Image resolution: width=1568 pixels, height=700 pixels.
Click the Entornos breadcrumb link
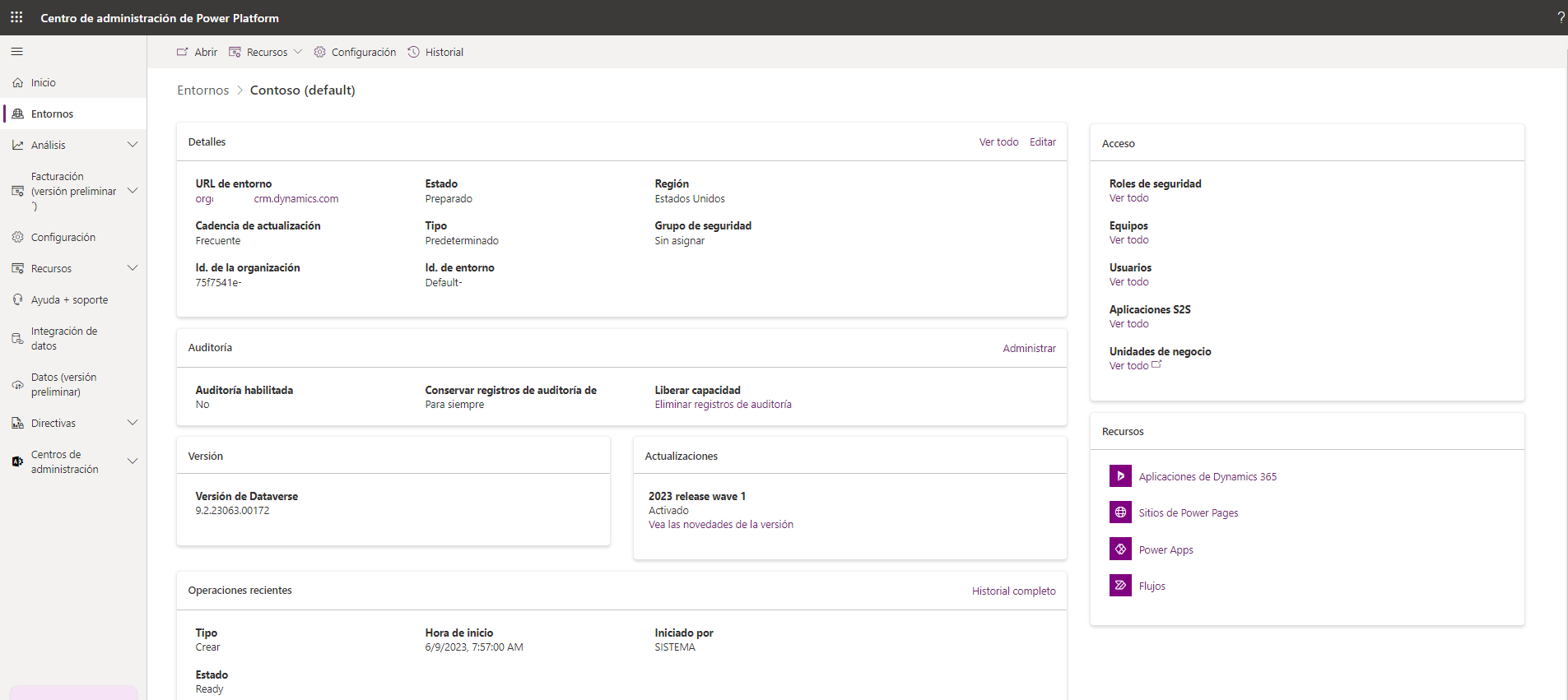(x=202, y=90)
